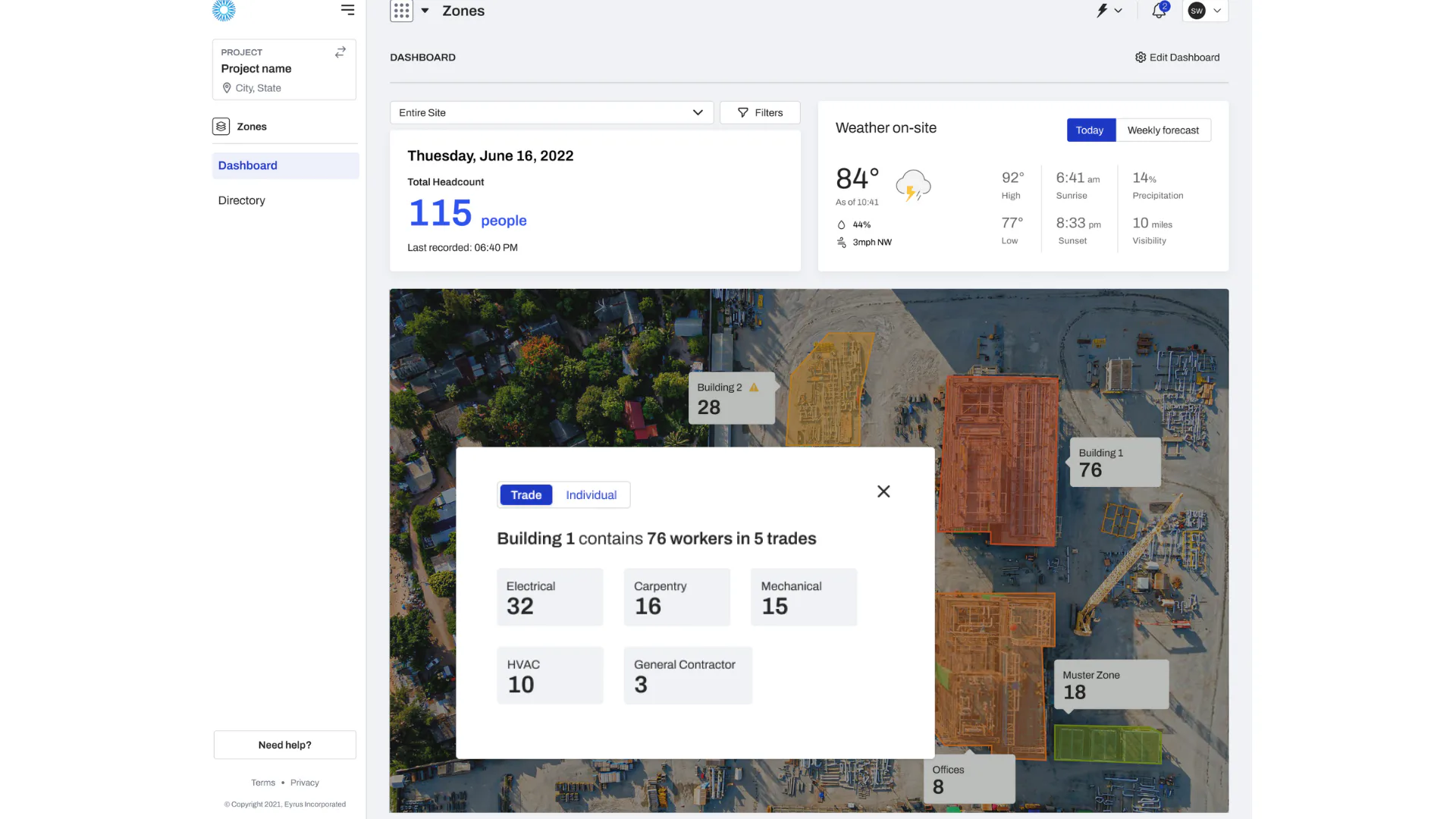Screen dimensions: 1456x819
Task: Click the 115 people headcount
Action: coord(467,213)
